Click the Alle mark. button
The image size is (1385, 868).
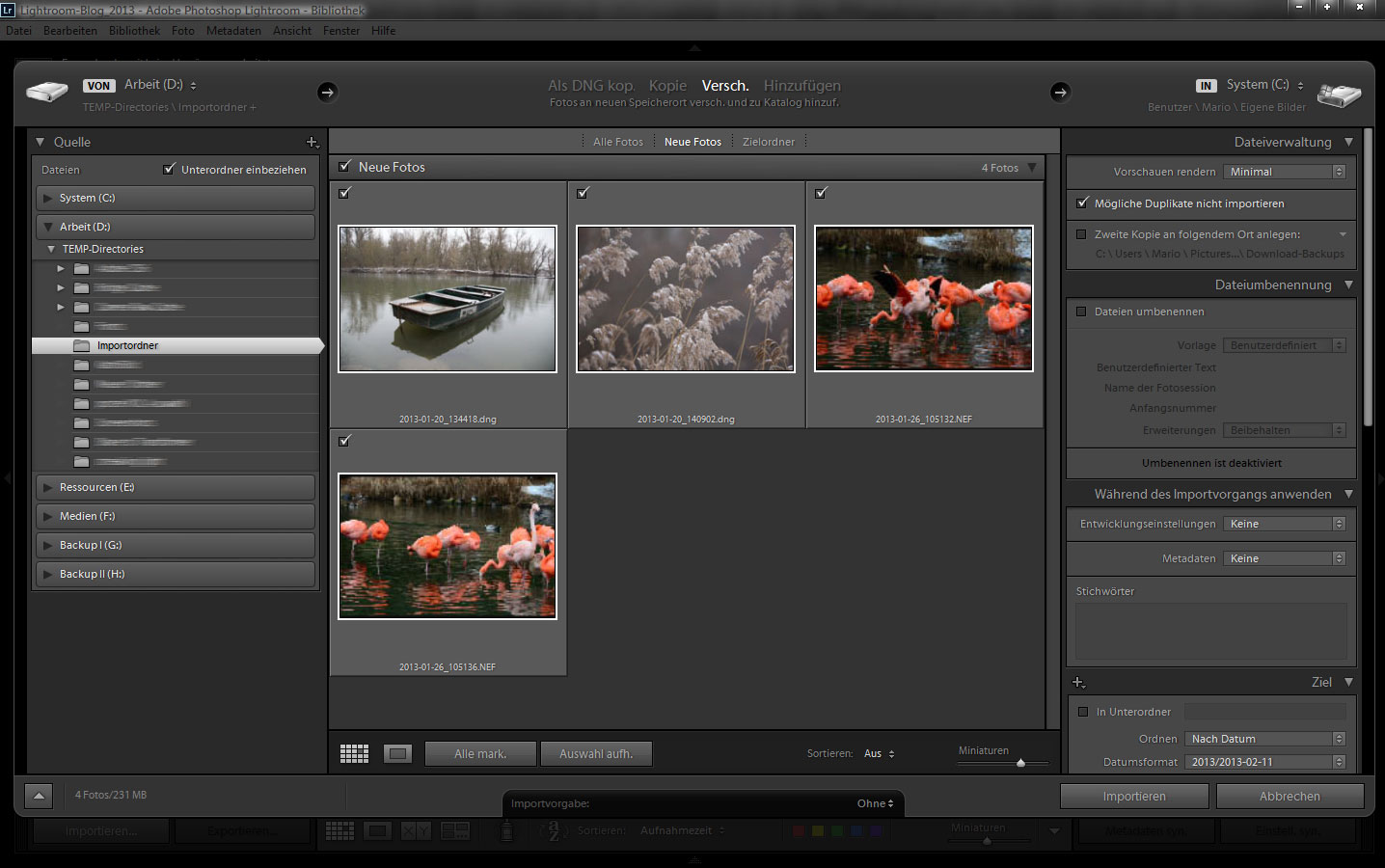(479, 753)
